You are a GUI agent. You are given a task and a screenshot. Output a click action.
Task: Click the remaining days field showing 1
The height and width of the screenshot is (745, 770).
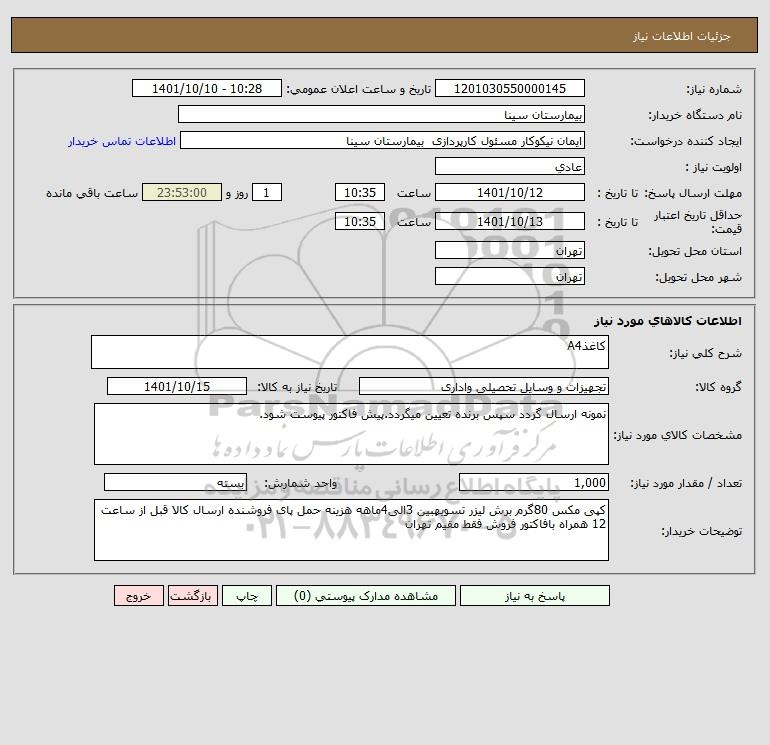[x=267, y=193]
